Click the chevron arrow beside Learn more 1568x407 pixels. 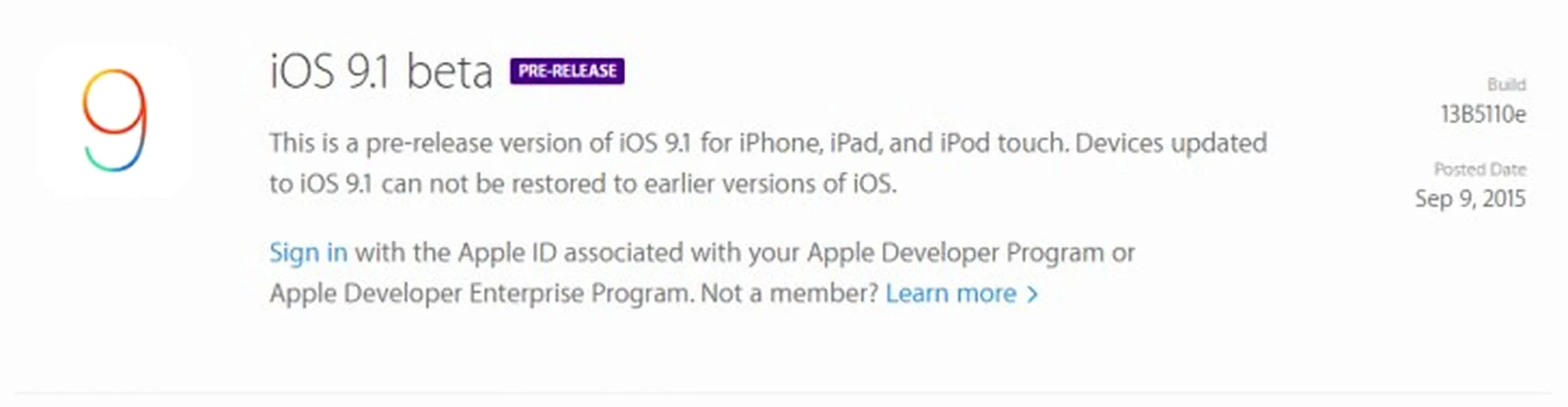pos(1032,295)
